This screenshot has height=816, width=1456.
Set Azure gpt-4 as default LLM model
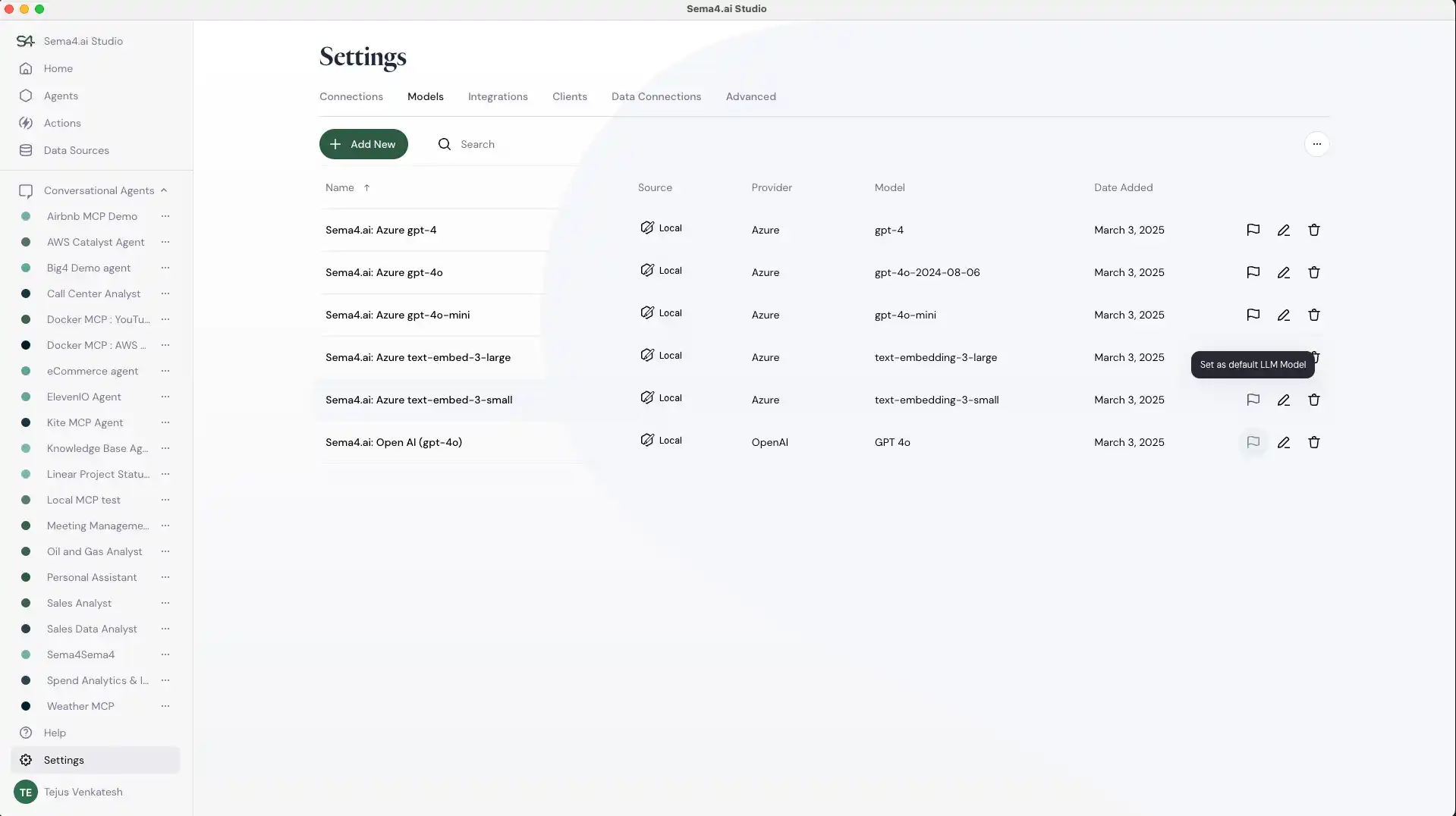(1253, 230)
